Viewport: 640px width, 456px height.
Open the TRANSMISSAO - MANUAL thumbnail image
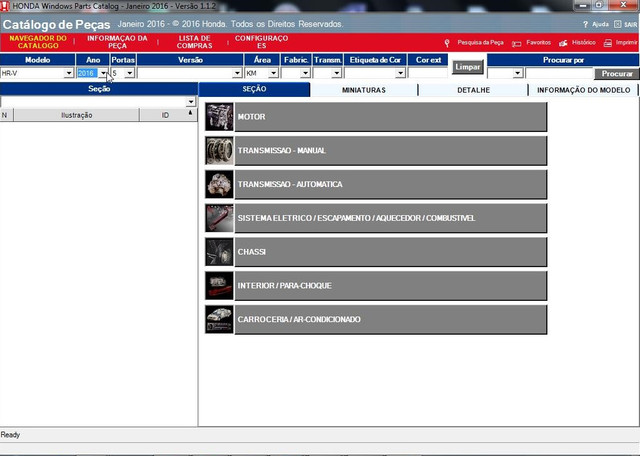(219, 151)
